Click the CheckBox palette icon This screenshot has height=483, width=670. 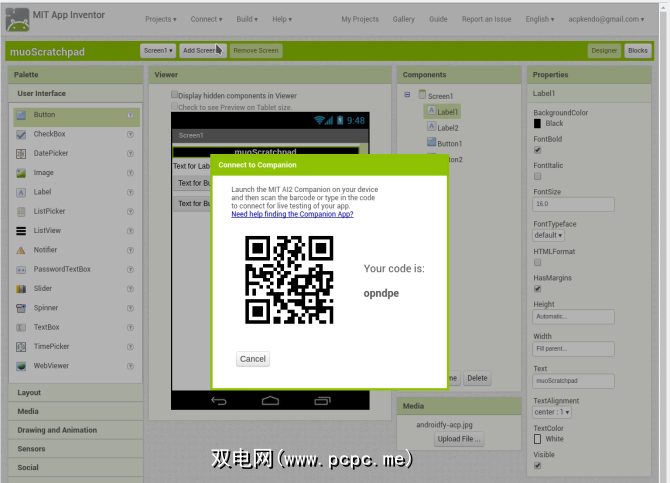(21, 135)
